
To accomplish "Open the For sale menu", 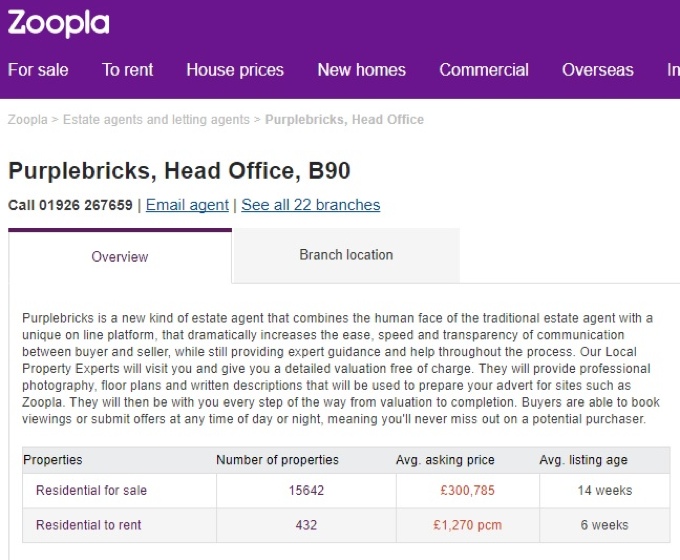I will 38,70.
